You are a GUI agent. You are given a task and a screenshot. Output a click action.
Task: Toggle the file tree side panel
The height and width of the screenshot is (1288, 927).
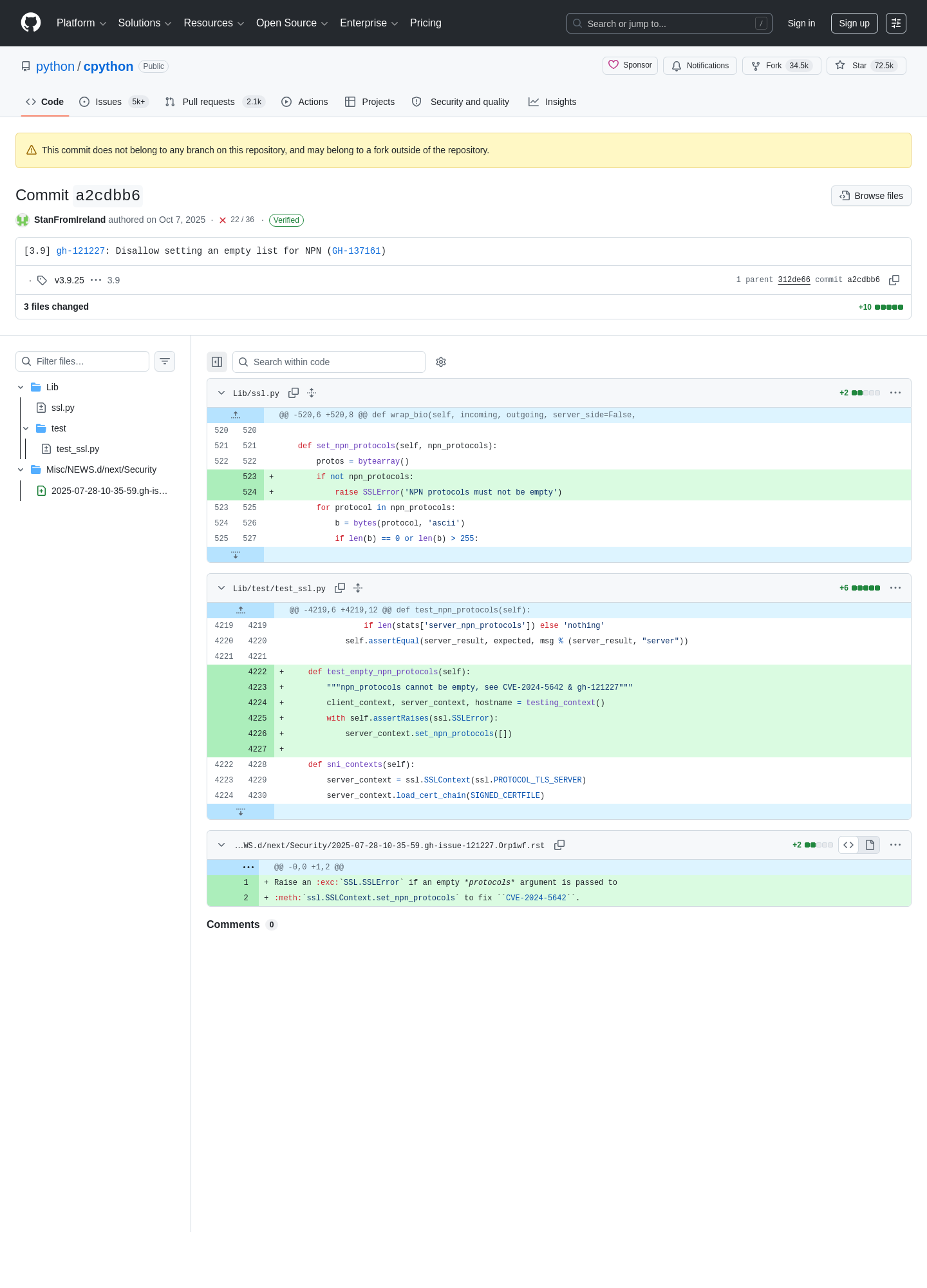coord(217,362)
